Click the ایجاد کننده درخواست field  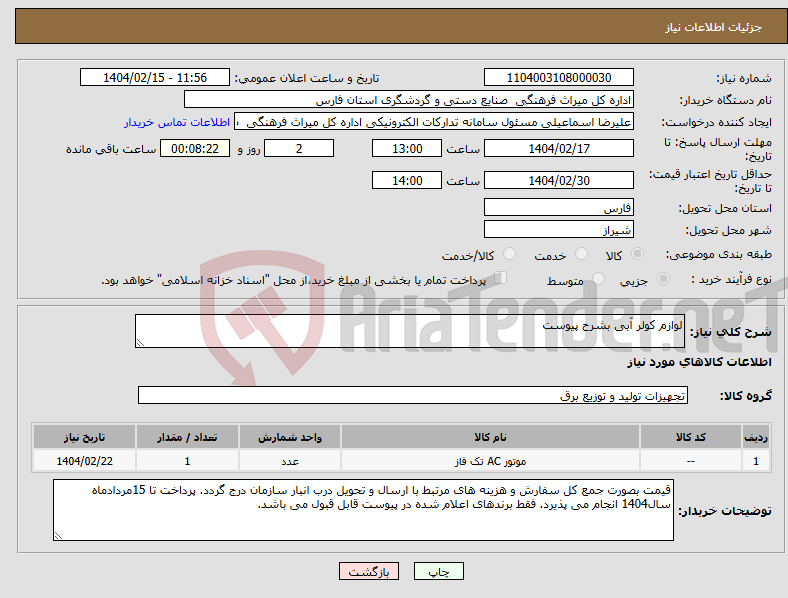434,122
